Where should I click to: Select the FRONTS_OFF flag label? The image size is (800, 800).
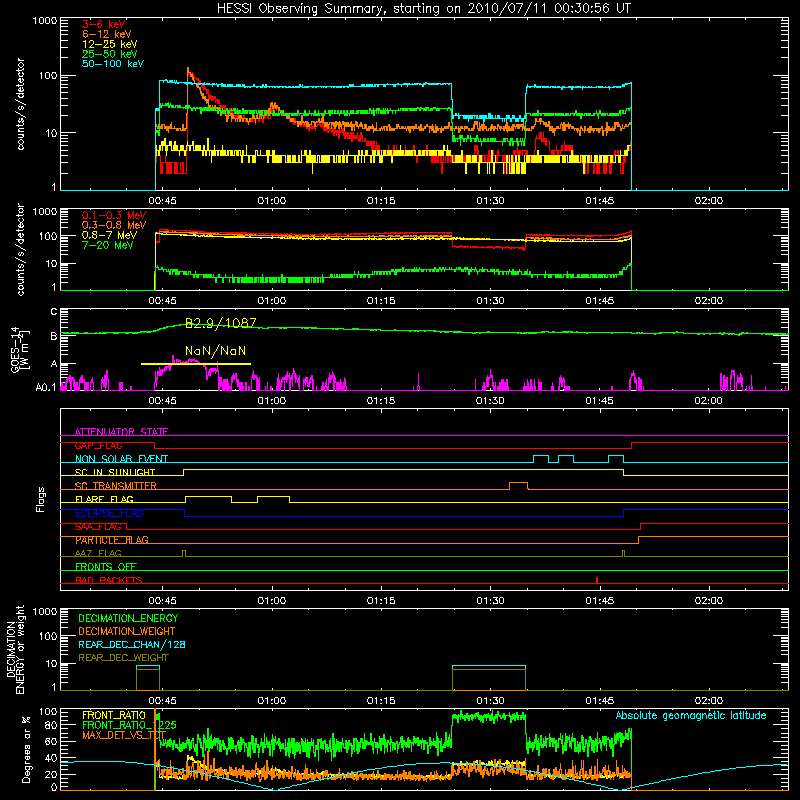pyautogui.click(x=106, y=566)
